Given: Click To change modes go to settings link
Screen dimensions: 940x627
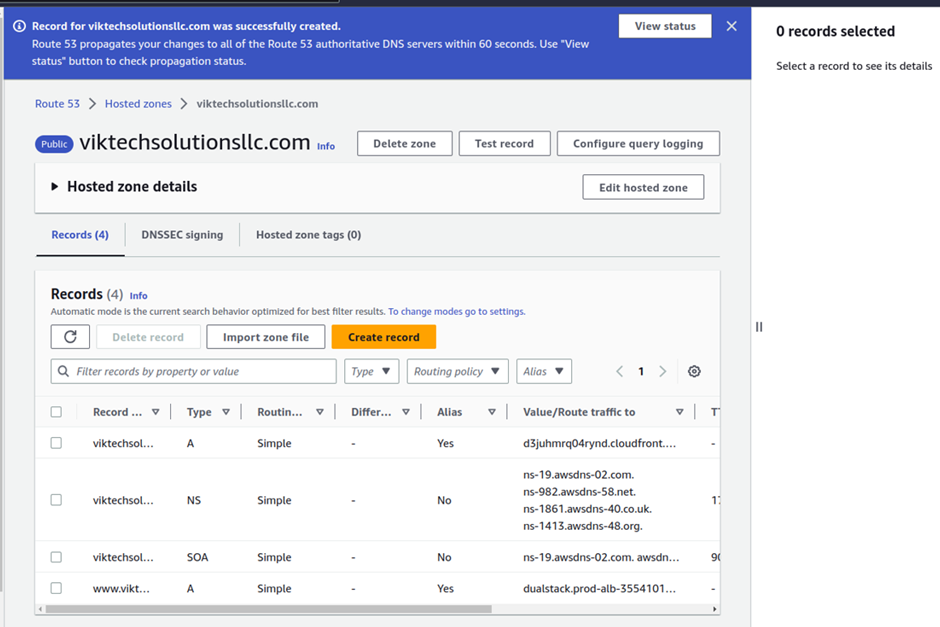Looking at the screenshot, I should tap(457, 312).
